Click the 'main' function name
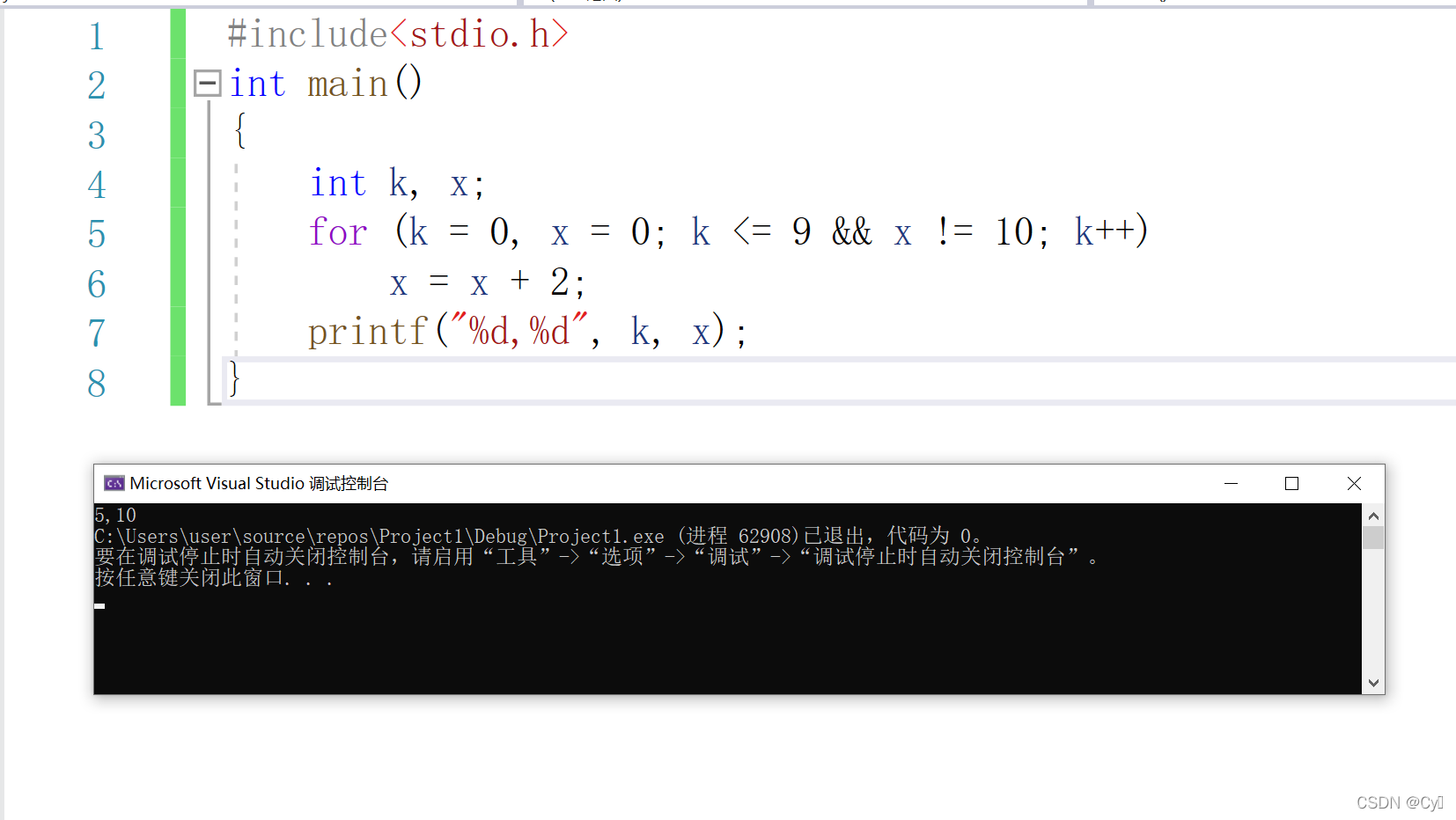 [348, 84]
